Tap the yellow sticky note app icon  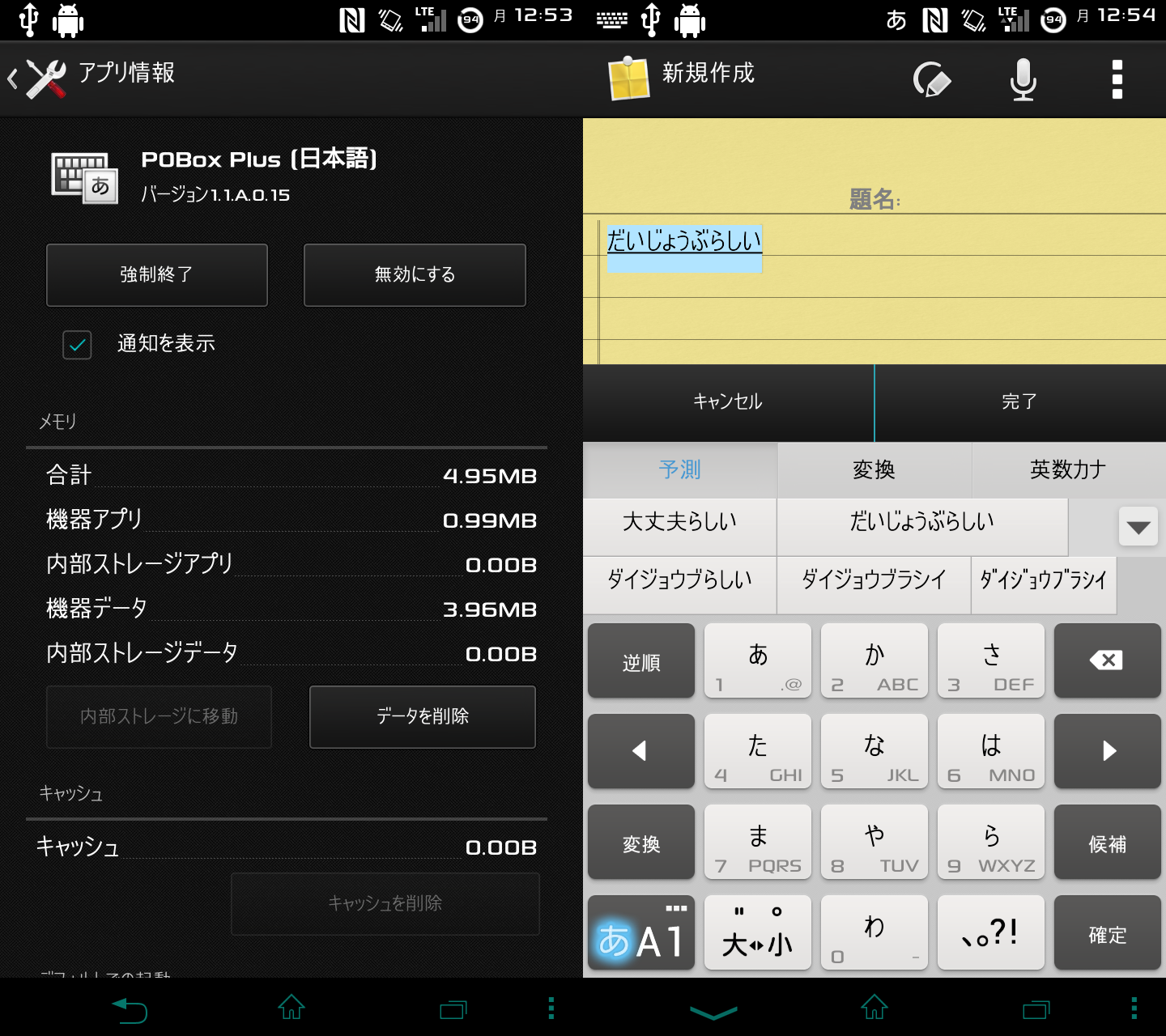[x=629, y=79]
